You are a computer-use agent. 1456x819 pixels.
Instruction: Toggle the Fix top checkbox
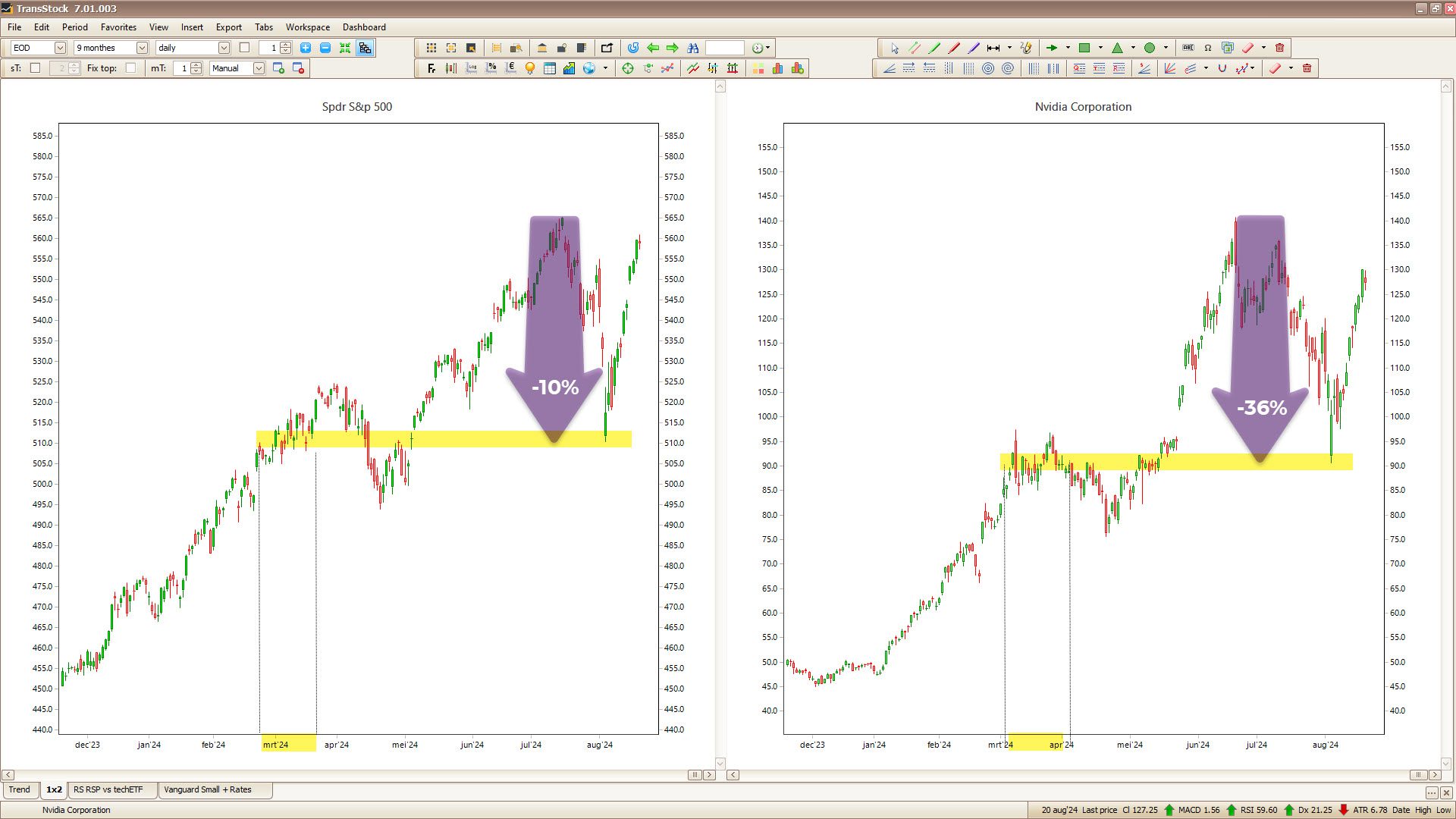pyautogui.click(x=130, y=68)
